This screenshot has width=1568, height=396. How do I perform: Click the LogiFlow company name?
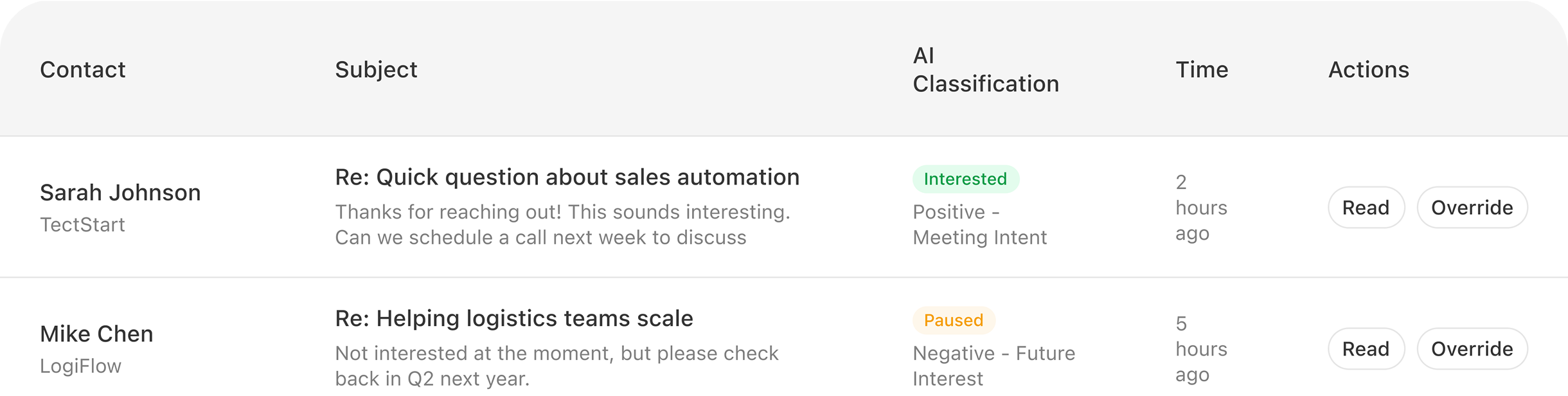click(x=80, y=366)
